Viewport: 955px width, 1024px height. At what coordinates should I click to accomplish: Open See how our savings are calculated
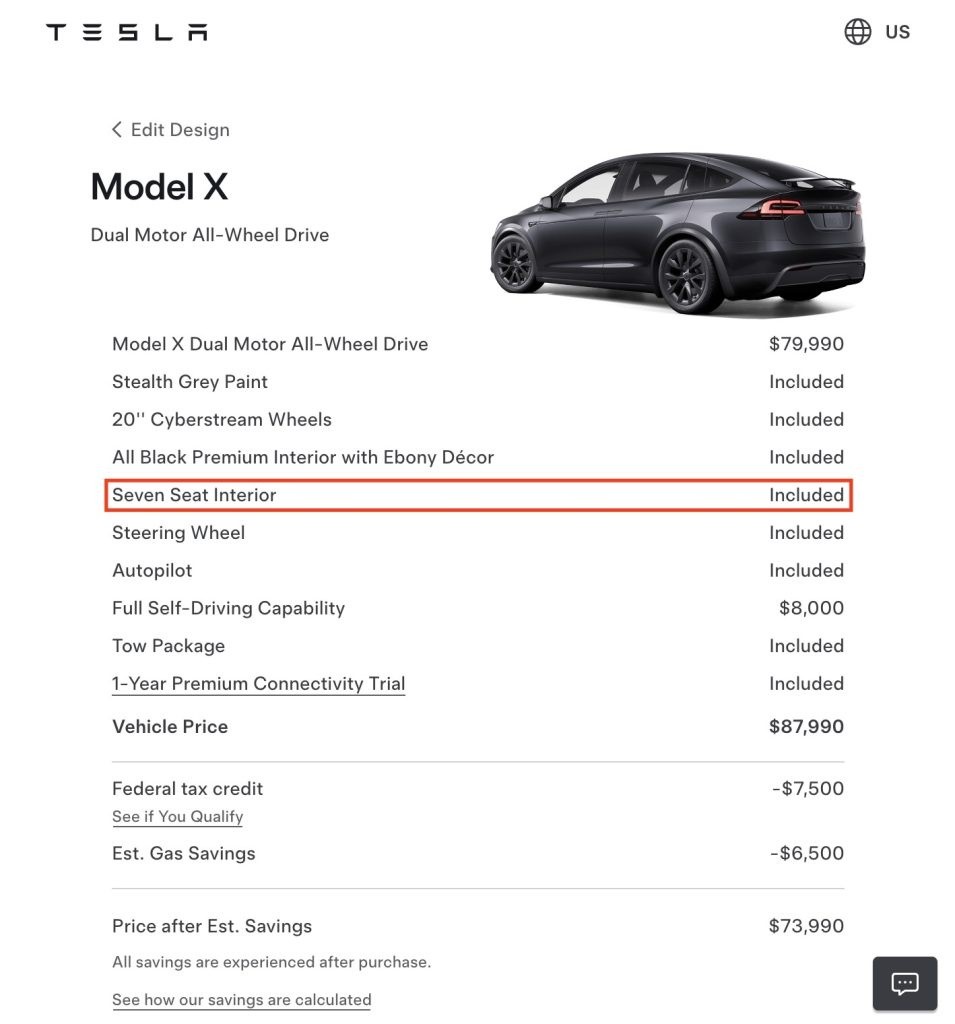[x=241, y=1000]
